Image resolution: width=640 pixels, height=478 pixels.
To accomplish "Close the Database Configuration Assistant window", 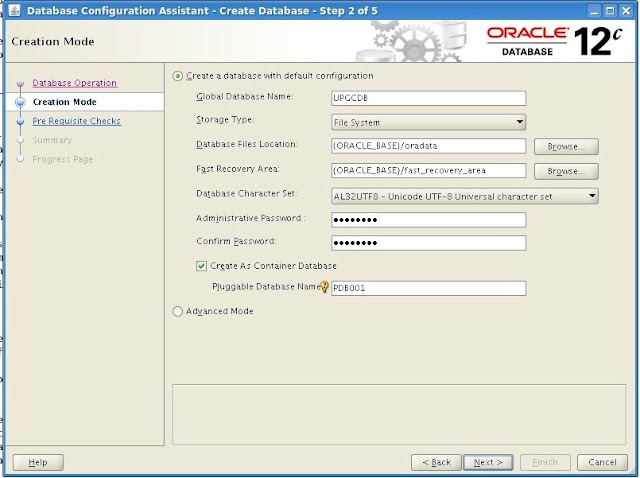I will [626, 11].
